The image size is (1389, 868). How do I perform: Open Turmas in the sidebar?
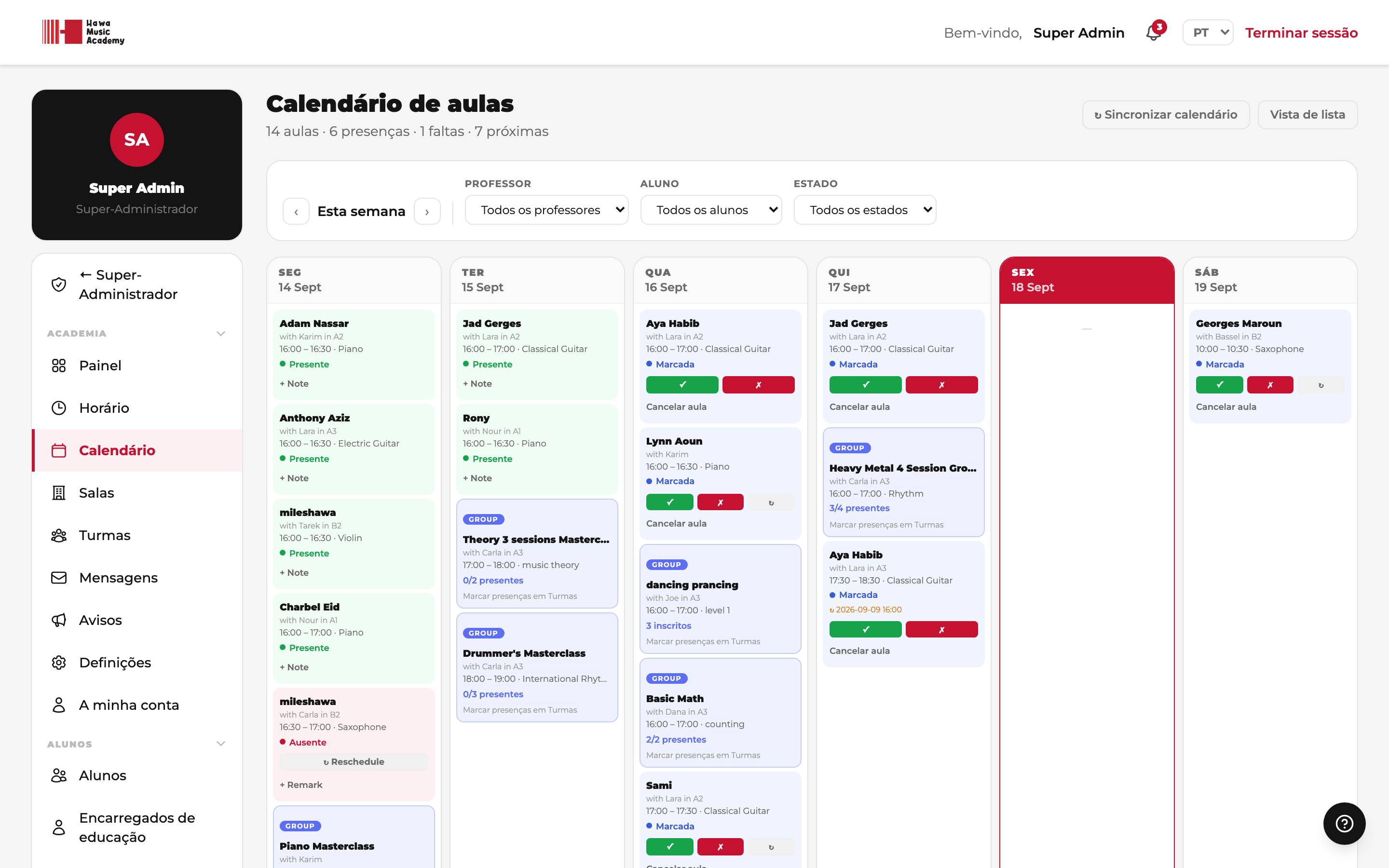tap(136, 536)
